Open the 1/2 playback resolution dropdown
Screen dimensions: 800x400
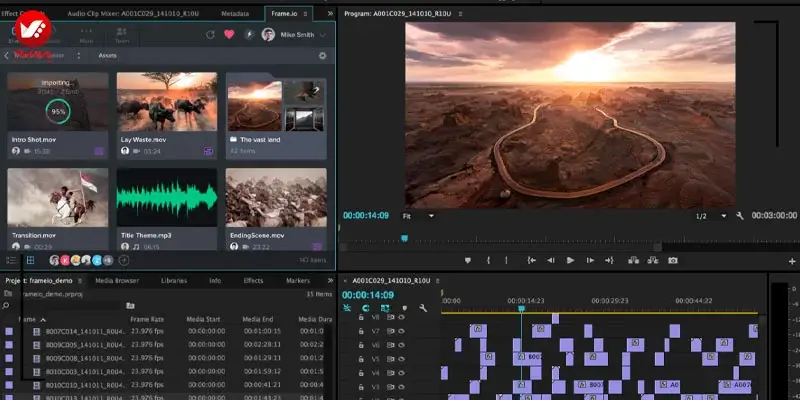(711, 216)
